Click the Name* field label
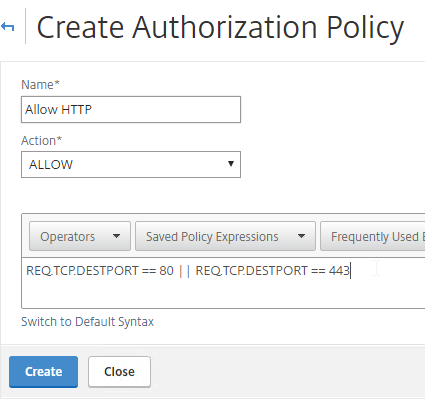The width and height of the screenshot is (425, 399). tap(40, 85)
